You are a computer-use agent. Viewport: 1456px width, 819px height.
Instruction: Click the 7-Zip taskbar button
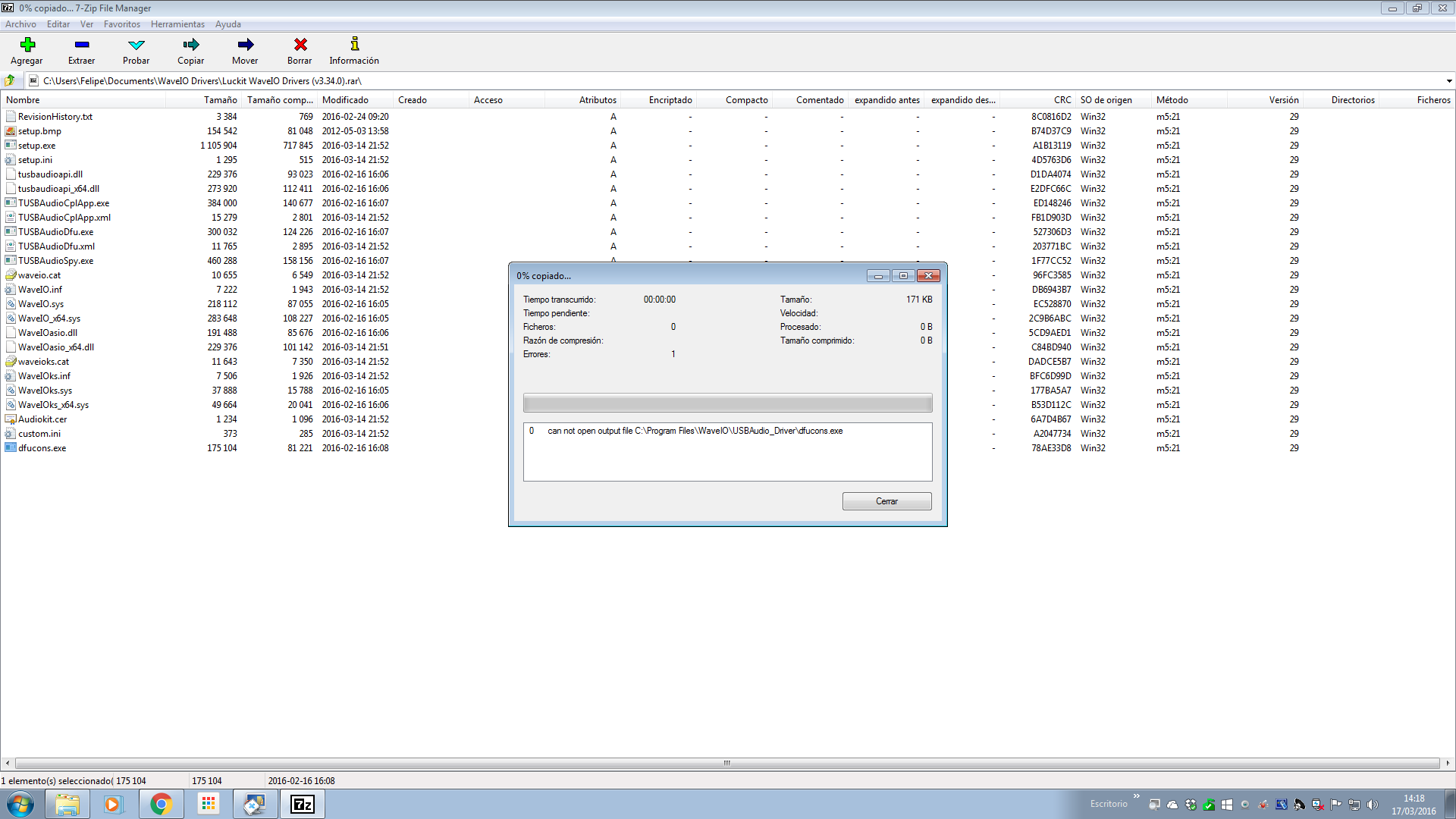pyautogui.click(x=302, y=804)
